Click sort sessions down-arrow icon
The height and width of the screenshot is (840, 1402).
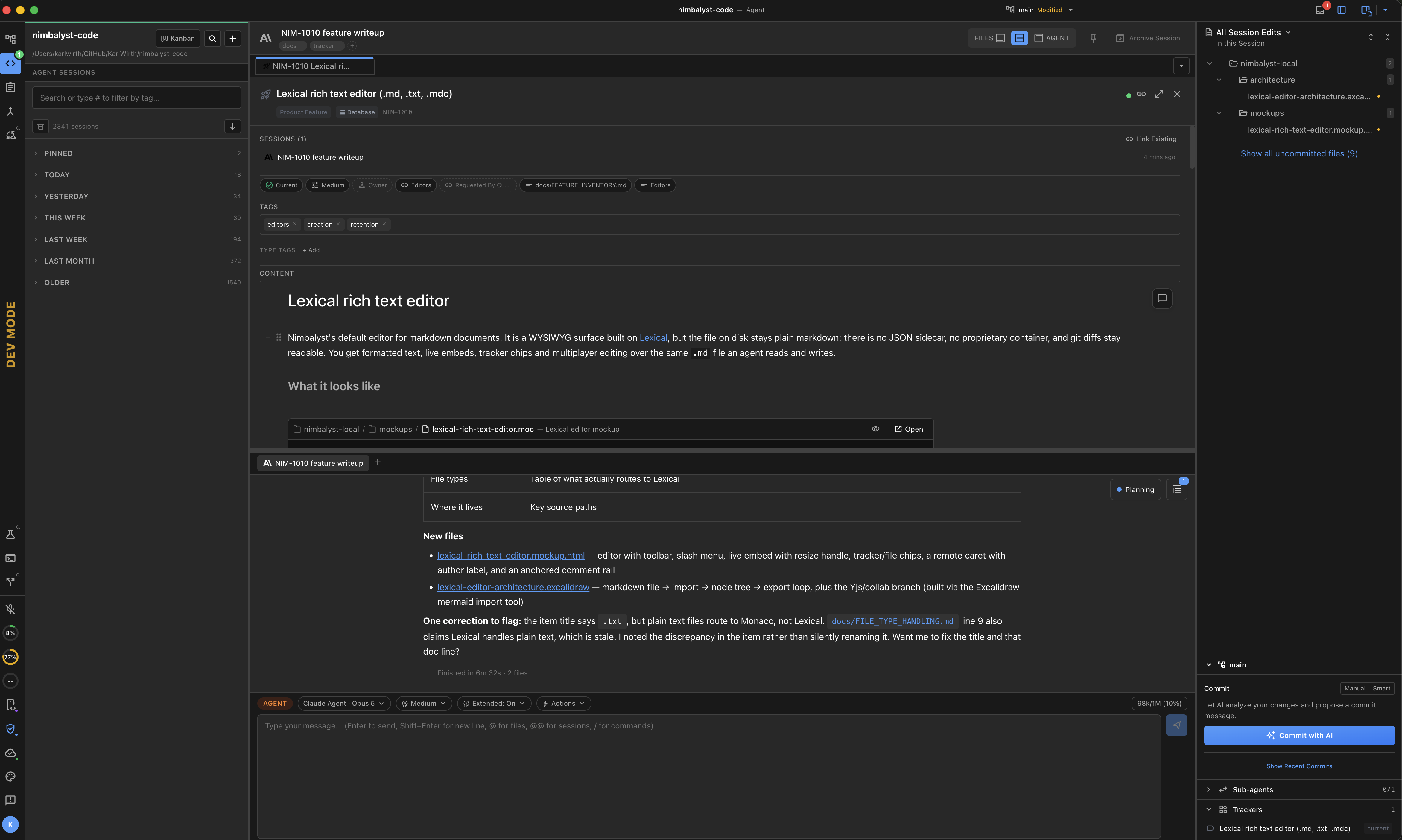(233, 126)
